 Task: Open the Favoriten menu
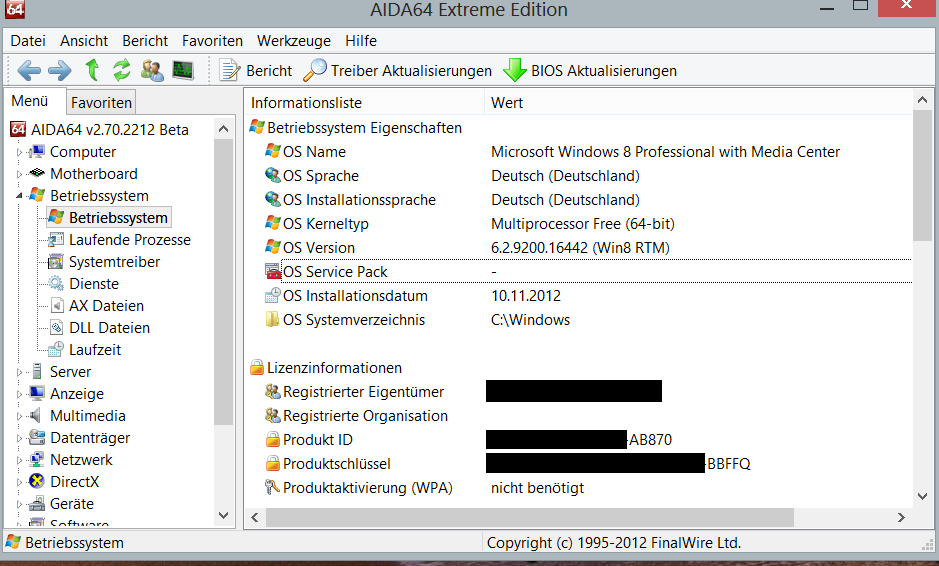[212, 41]
